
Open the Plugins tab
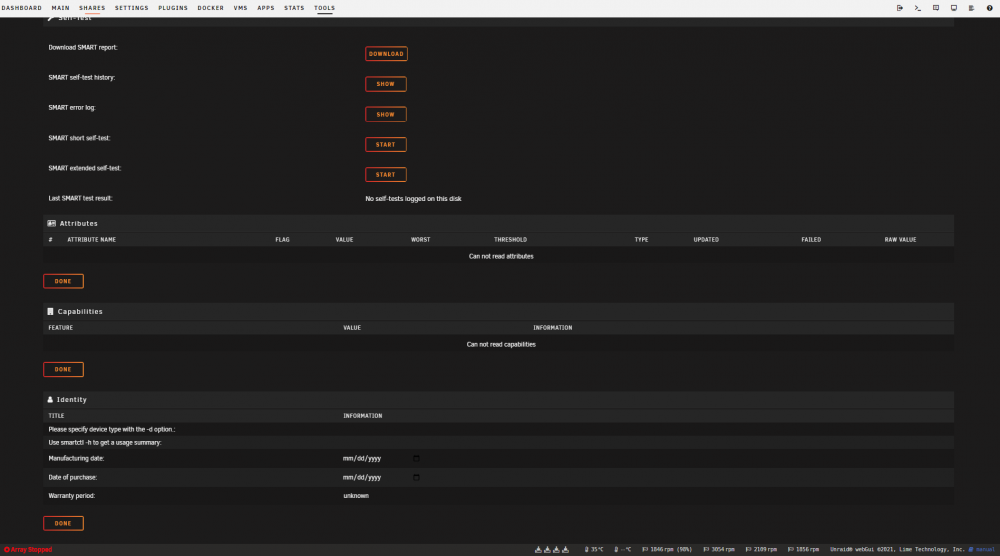coord(173,8)
